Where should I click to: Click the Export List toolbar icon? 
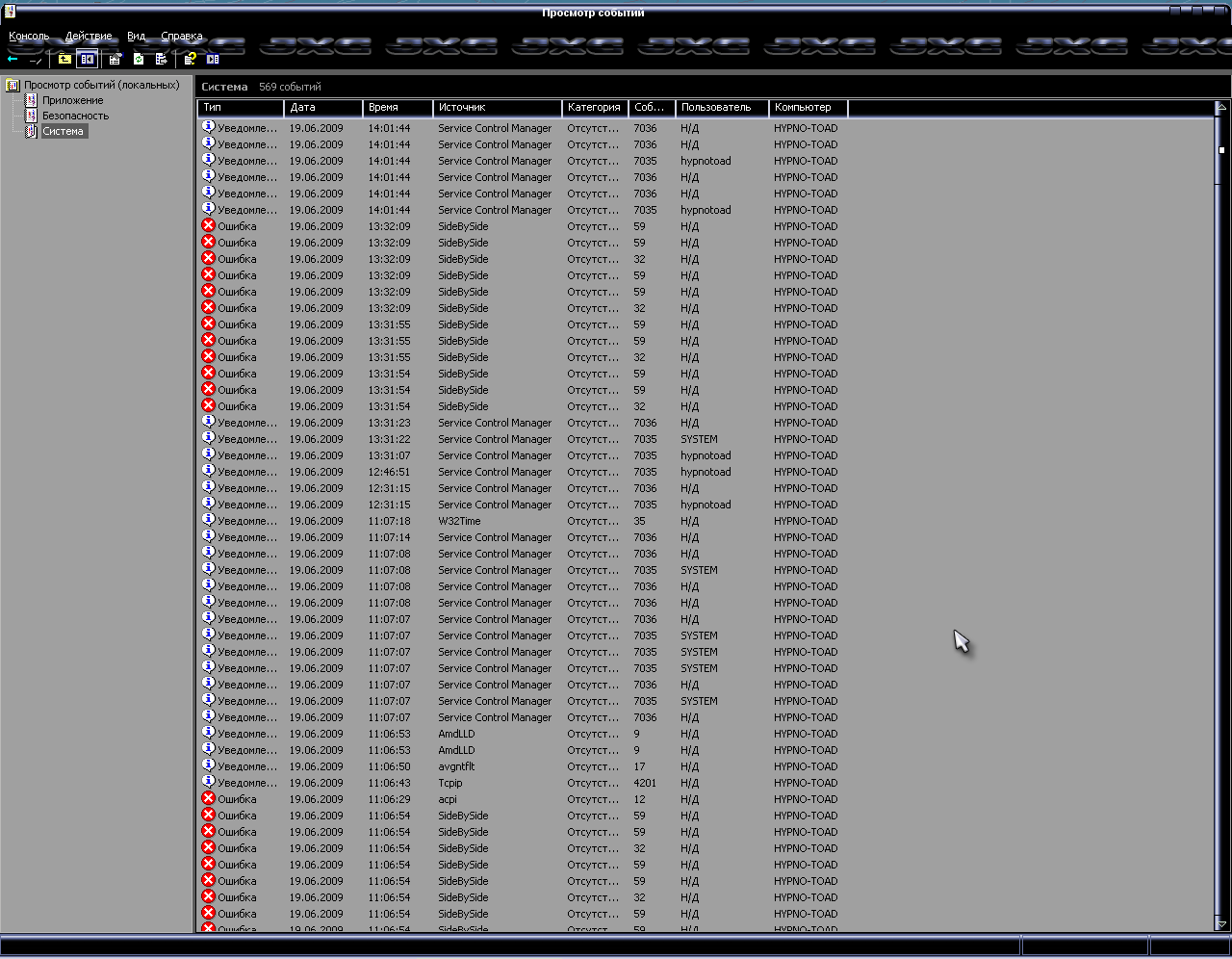click(162, 60)
